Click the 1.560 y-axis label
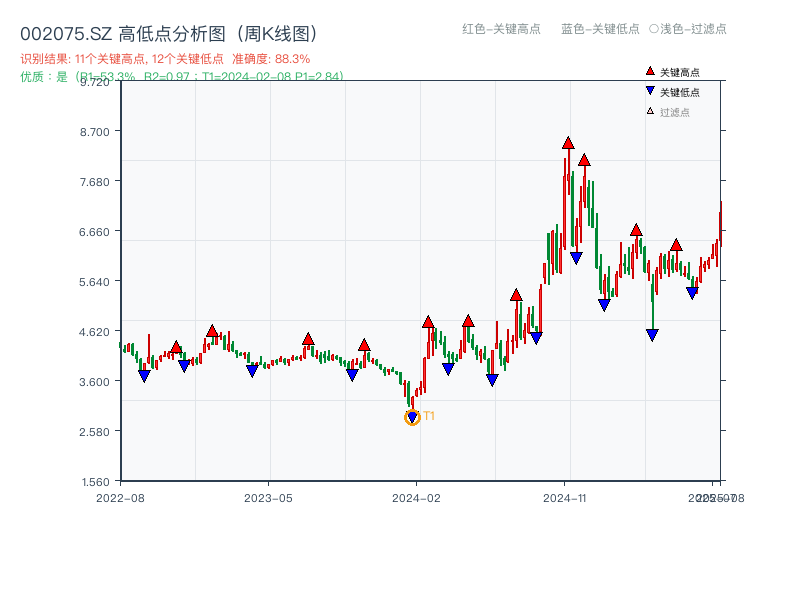The width and height of the screenshot is (800, 600). point(95,482)
